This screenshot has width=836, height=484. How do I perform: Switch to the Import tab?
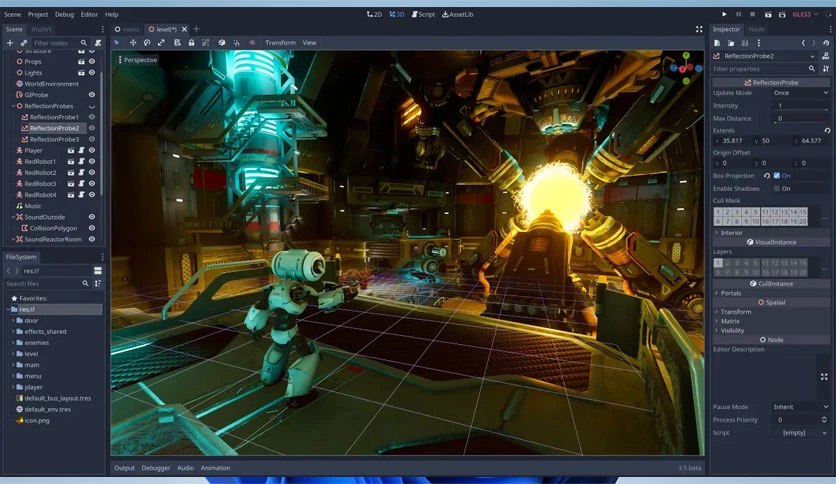click(x=41, y=29)
